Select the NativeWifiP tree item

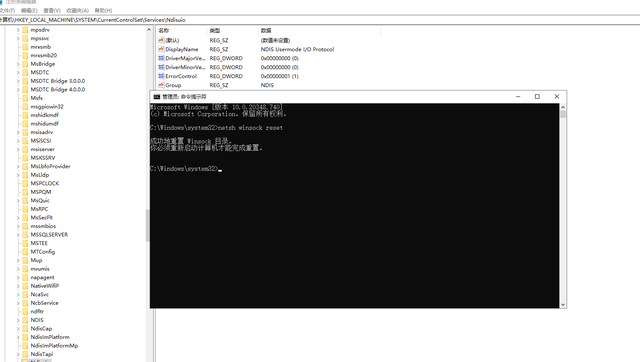point(44,286)
